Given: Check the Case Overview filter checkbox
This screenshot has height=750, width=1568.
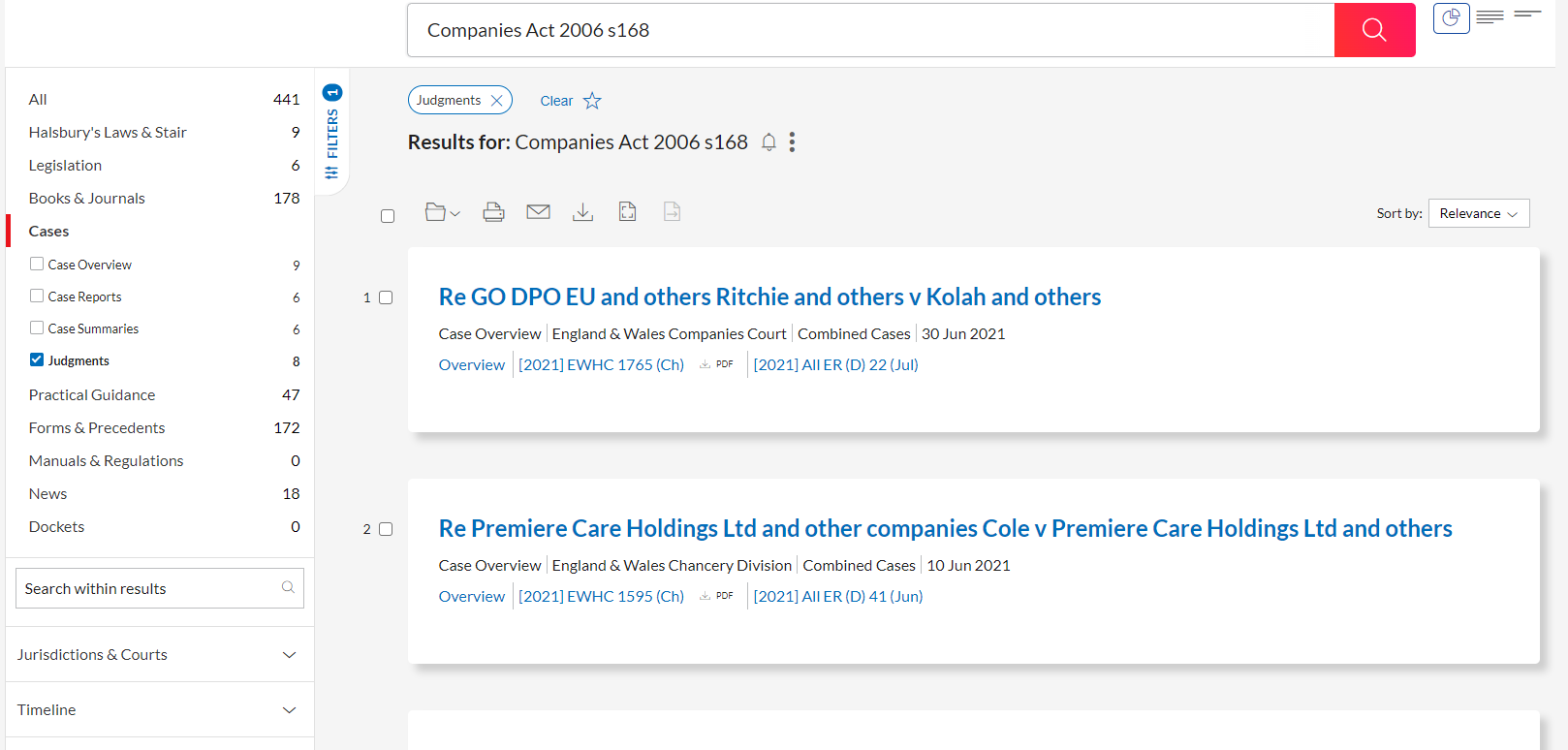Looking at the screenshot, I should 37,264.
